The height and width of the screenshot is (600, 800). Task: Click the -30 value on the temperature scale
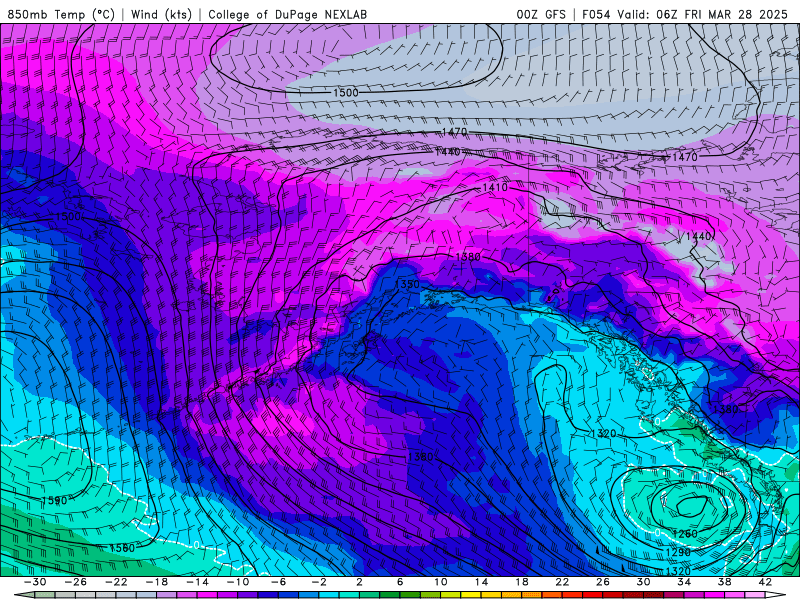point(35,582)
